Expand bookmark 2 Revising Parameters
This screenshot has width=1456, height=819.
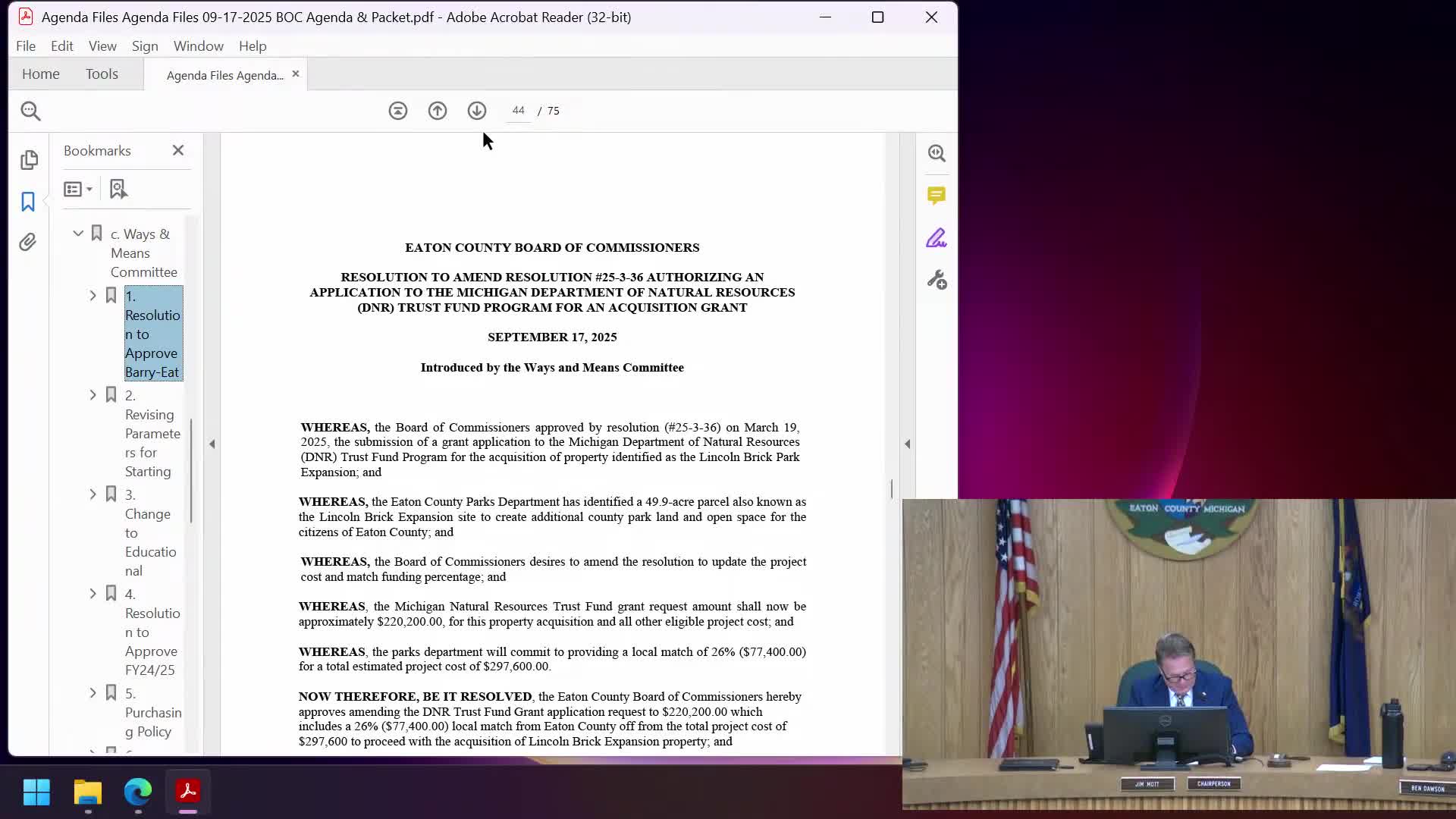tap(93, 395)
